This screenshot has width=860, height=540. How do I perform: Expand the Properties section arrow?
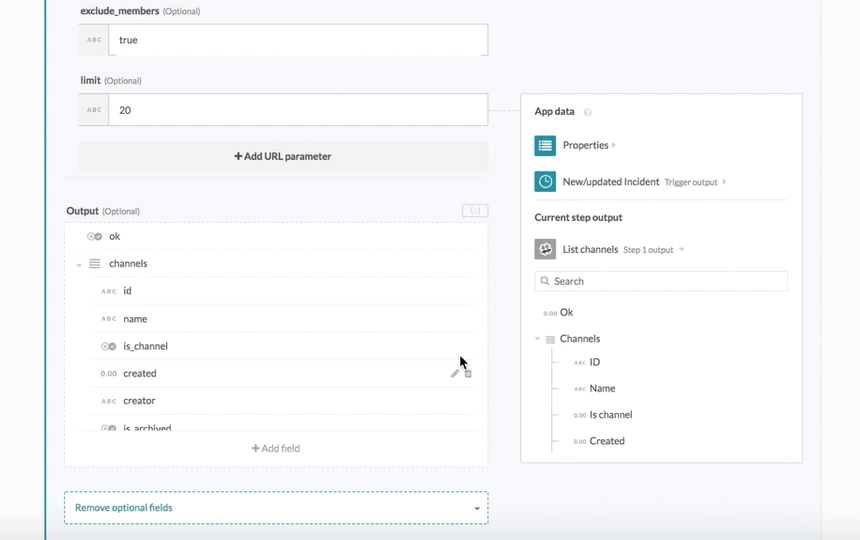(x=614, y=145)
